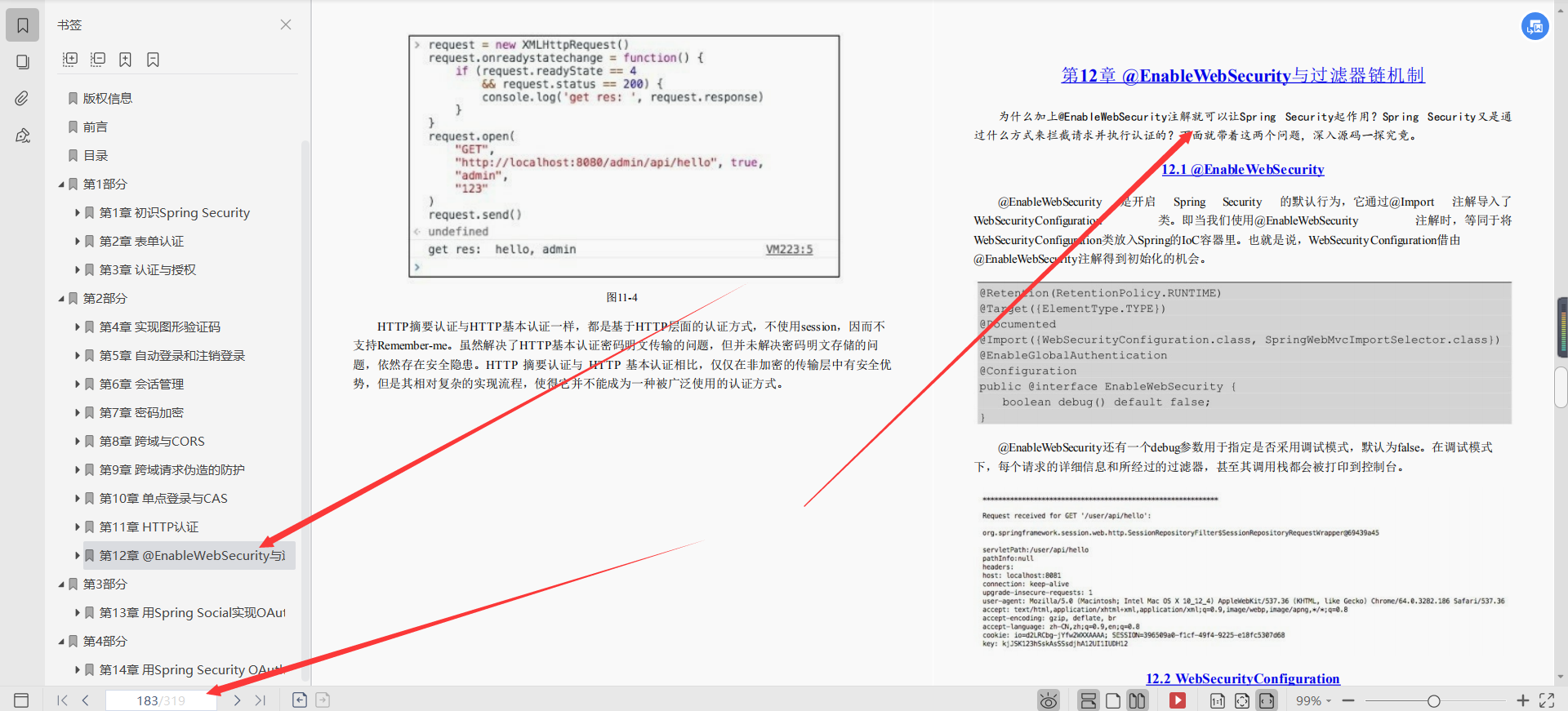Click the 图11-4 figure caption
The height and width of the screenshot is (711, 1568).
tap(622, 297)
